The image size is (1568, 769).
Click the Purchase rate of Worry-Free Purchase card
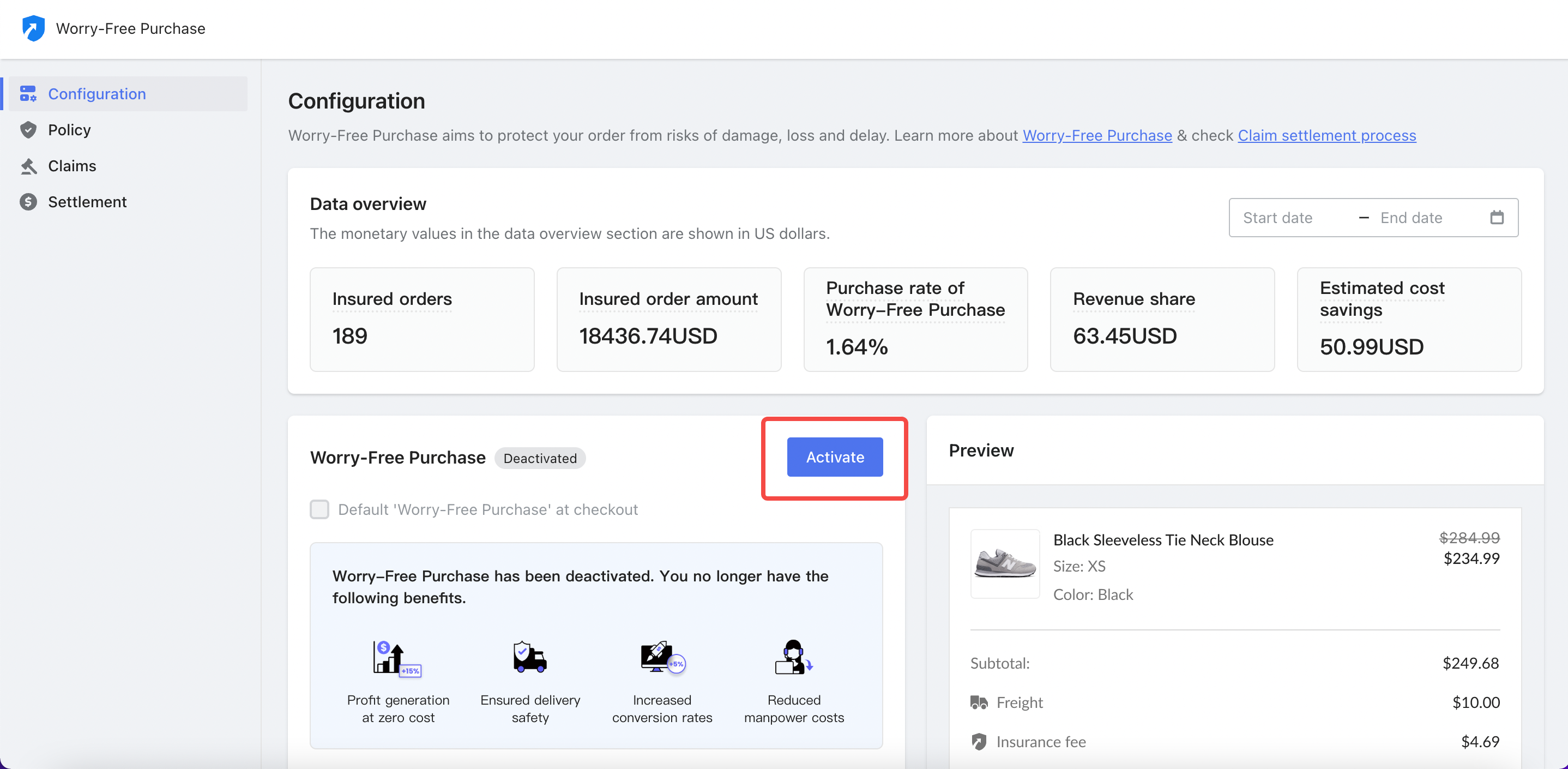(x=915, y=320)
